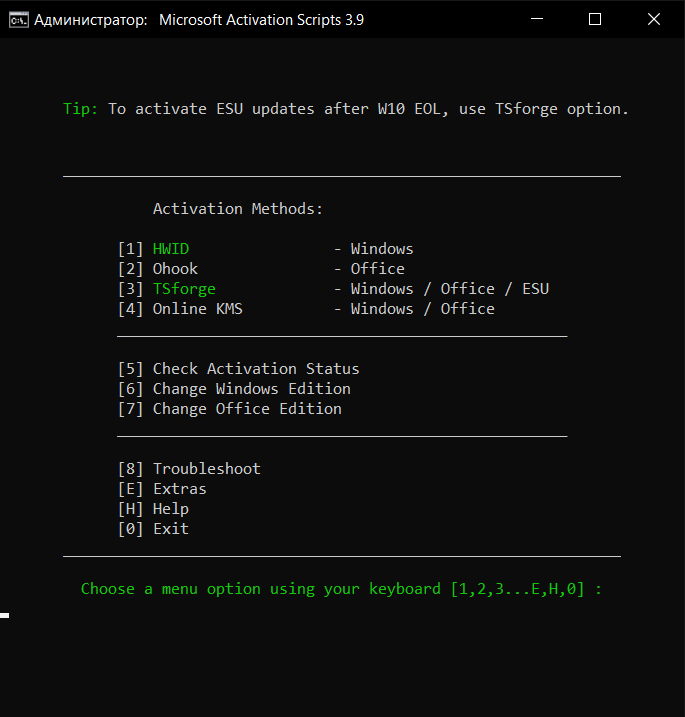Click the [E] Extras line
Viewport: 685px width, 717px height.
coord(162,489)
